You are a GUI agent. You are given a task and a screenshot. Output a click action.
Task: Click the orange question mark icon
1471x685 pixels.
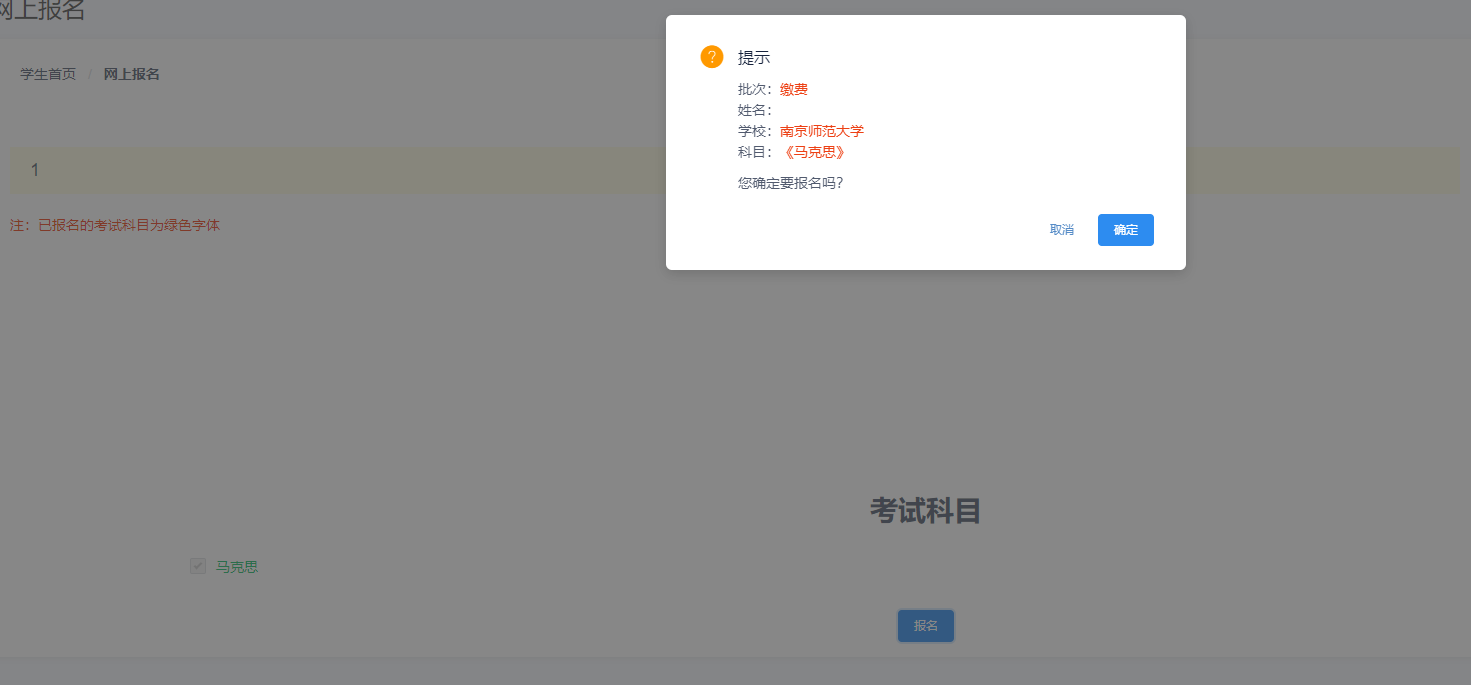click(711, 57)
